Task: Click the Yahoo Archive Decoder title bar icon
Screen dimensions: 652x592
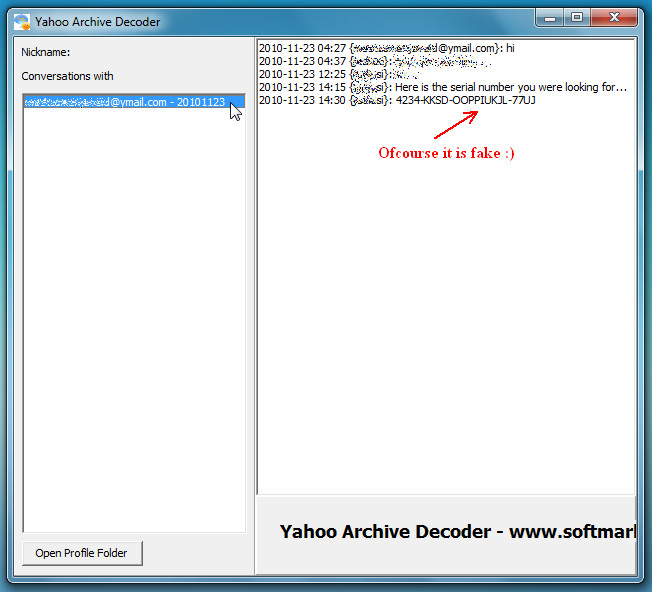Action: click(22, 22)
